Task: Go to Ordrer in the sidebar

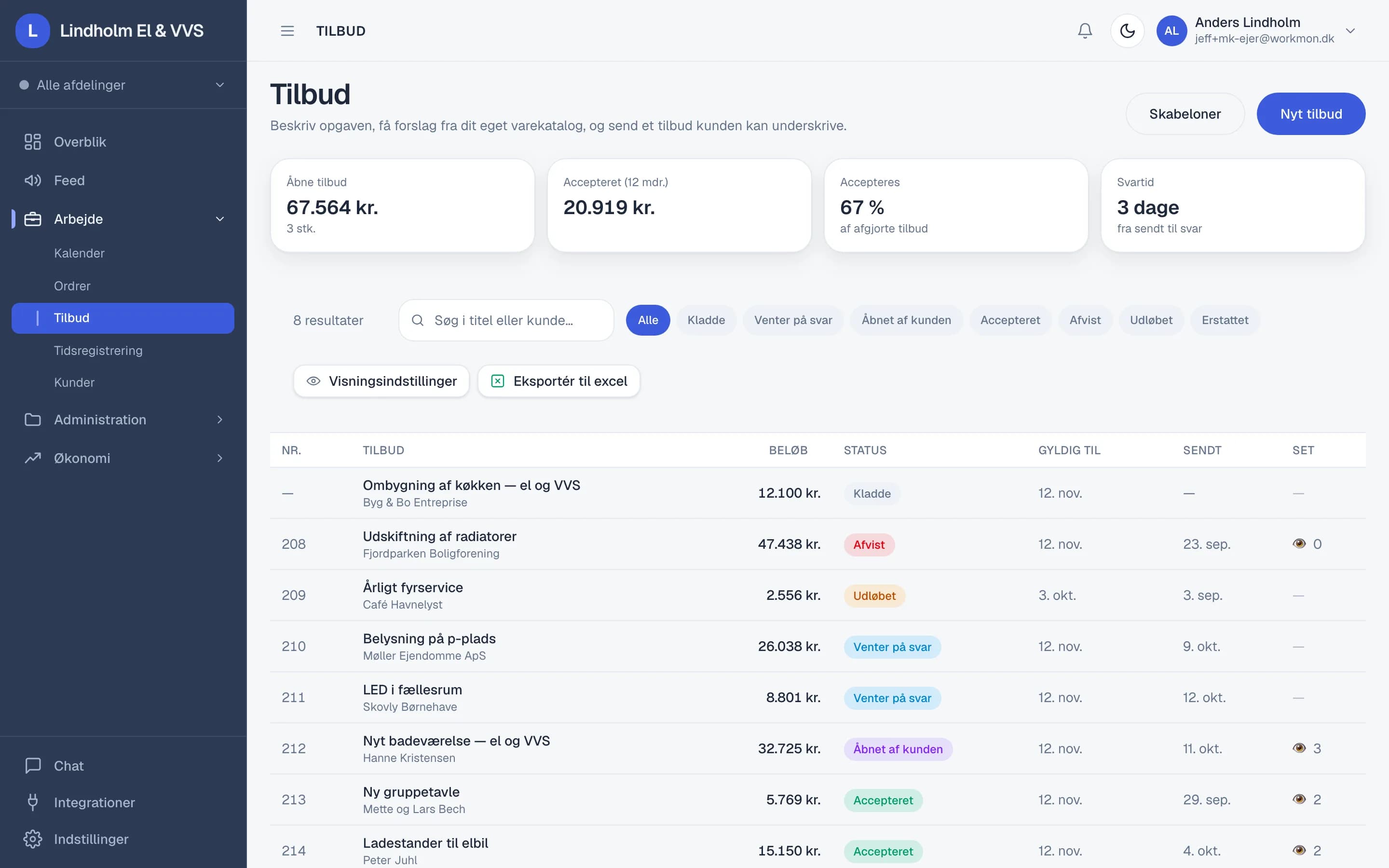Action: (72, 286)
